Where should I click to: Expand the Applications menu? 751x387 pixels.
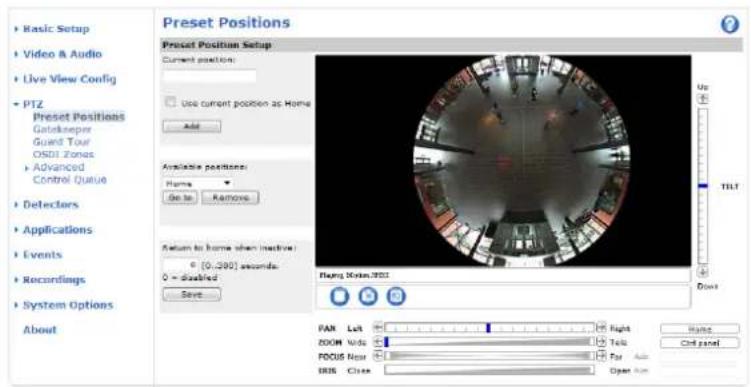point(57,230)
